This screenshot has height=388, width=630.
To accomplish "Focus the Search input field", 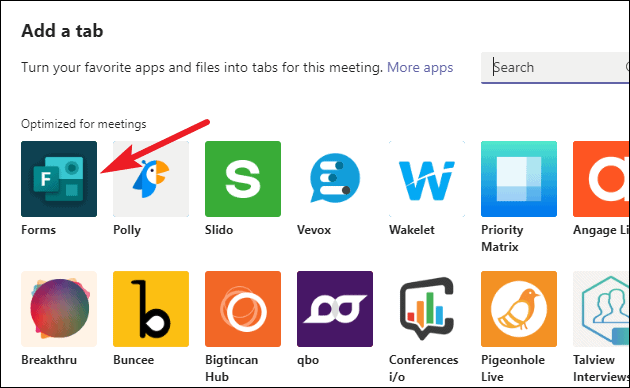I will tap(555, 67).
